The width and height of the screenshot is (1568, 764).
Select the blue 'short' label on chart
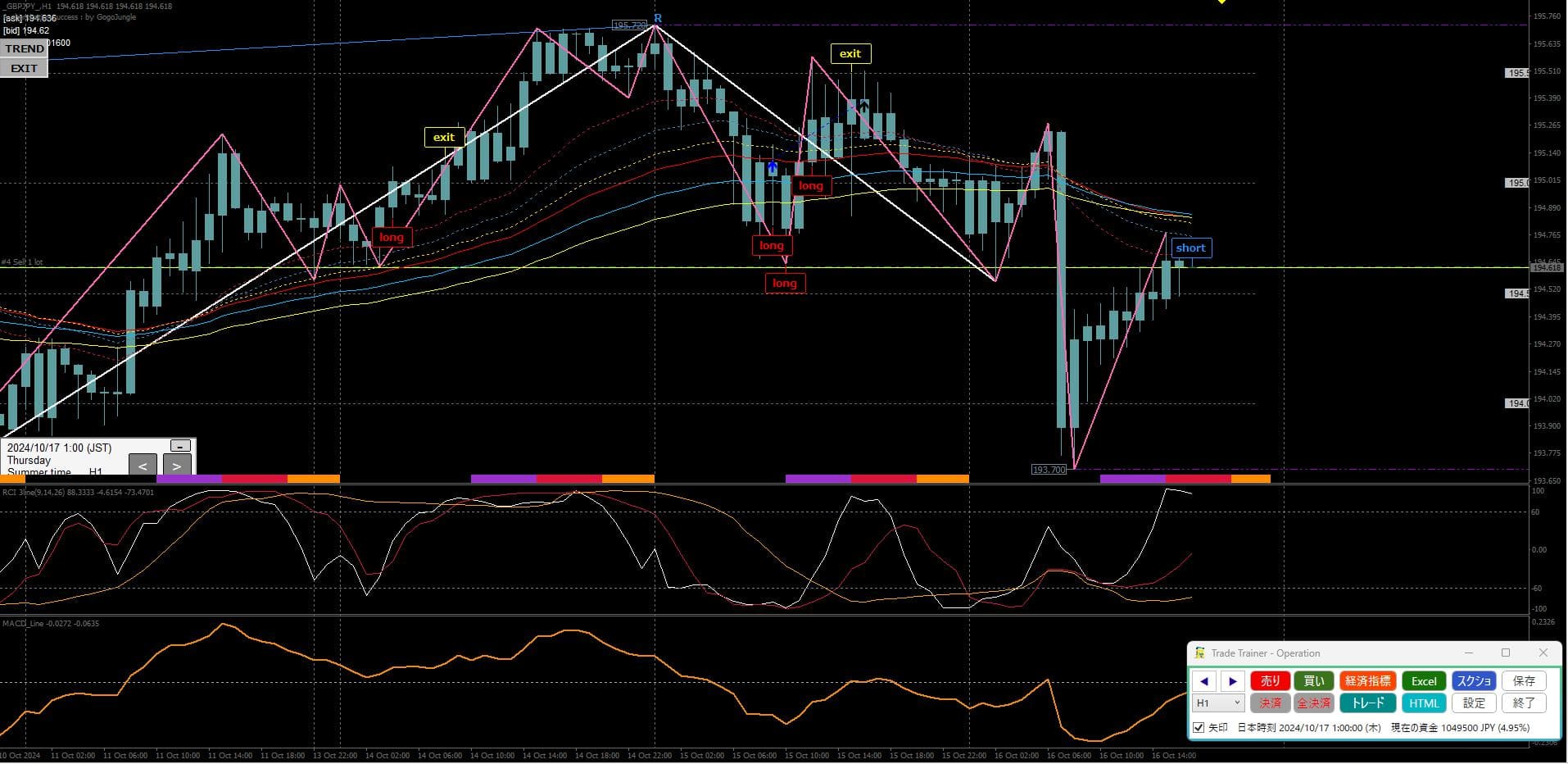point(1190,248)
